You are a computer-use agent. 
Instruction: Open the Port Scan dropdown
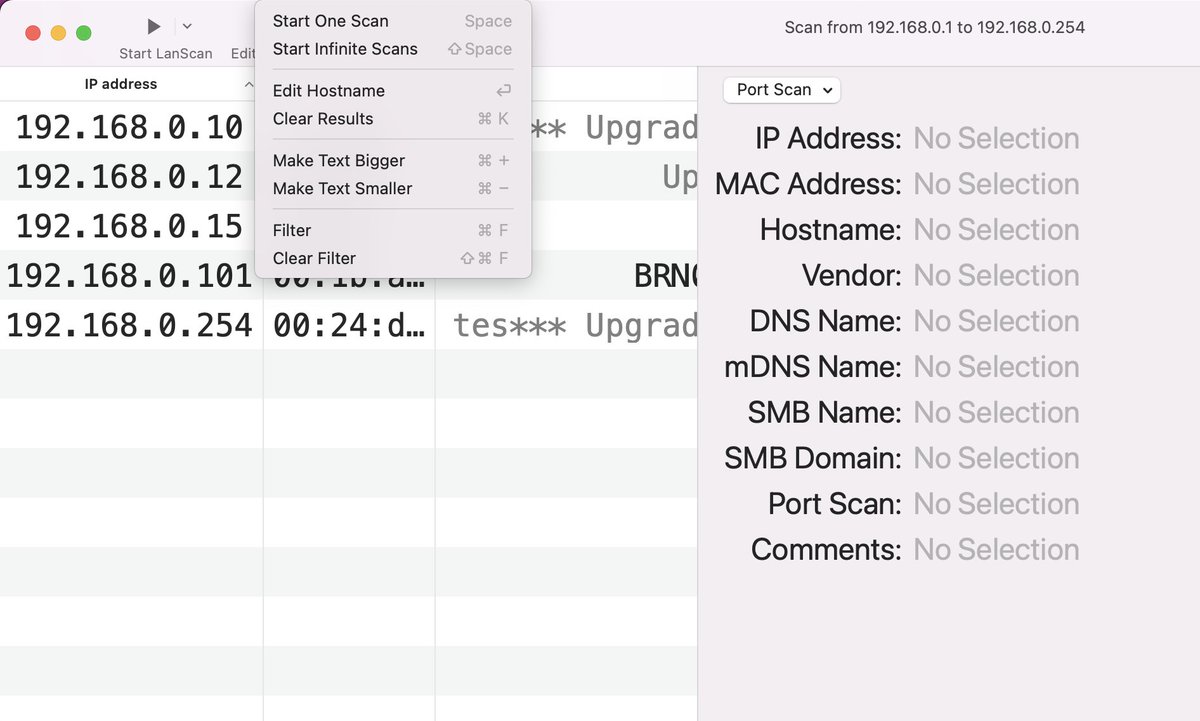point(782,90)
